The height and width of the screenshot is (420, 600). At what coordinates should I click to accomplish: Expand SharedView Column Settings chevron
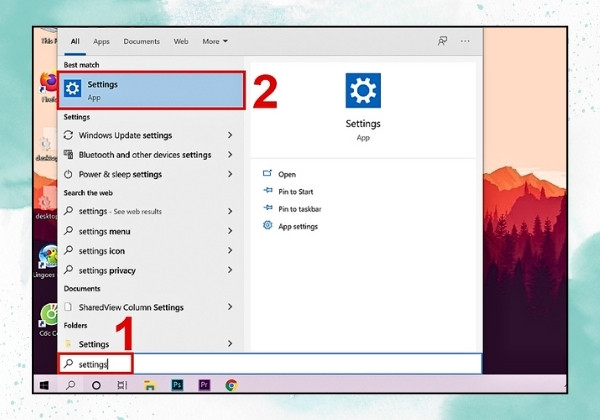click(230, 307)
